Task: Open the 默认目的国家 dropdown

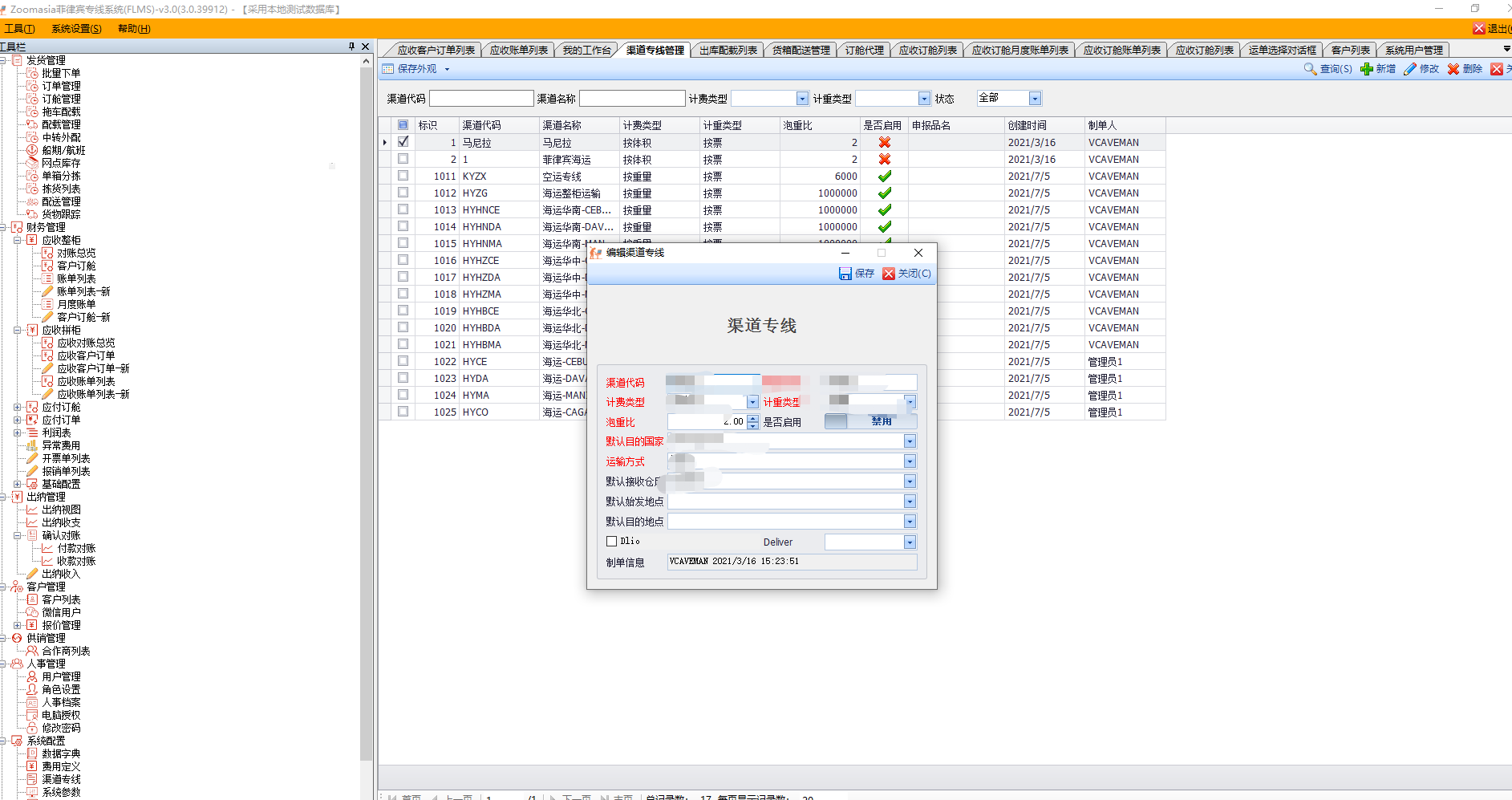Action: tap(910, 441)
